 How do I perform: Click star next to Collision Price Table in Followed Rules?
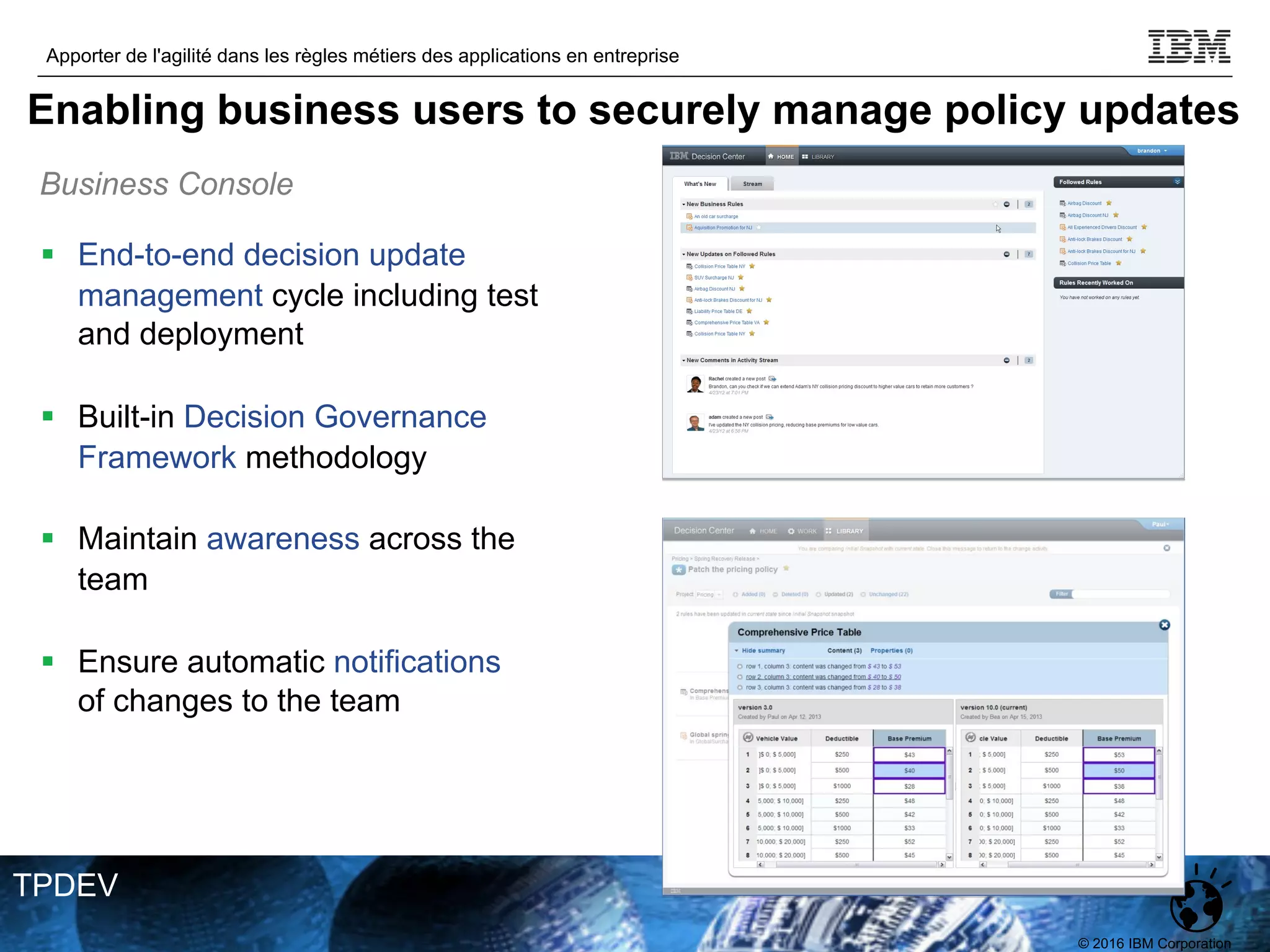pyautogui.click(x=1119, y=263)
